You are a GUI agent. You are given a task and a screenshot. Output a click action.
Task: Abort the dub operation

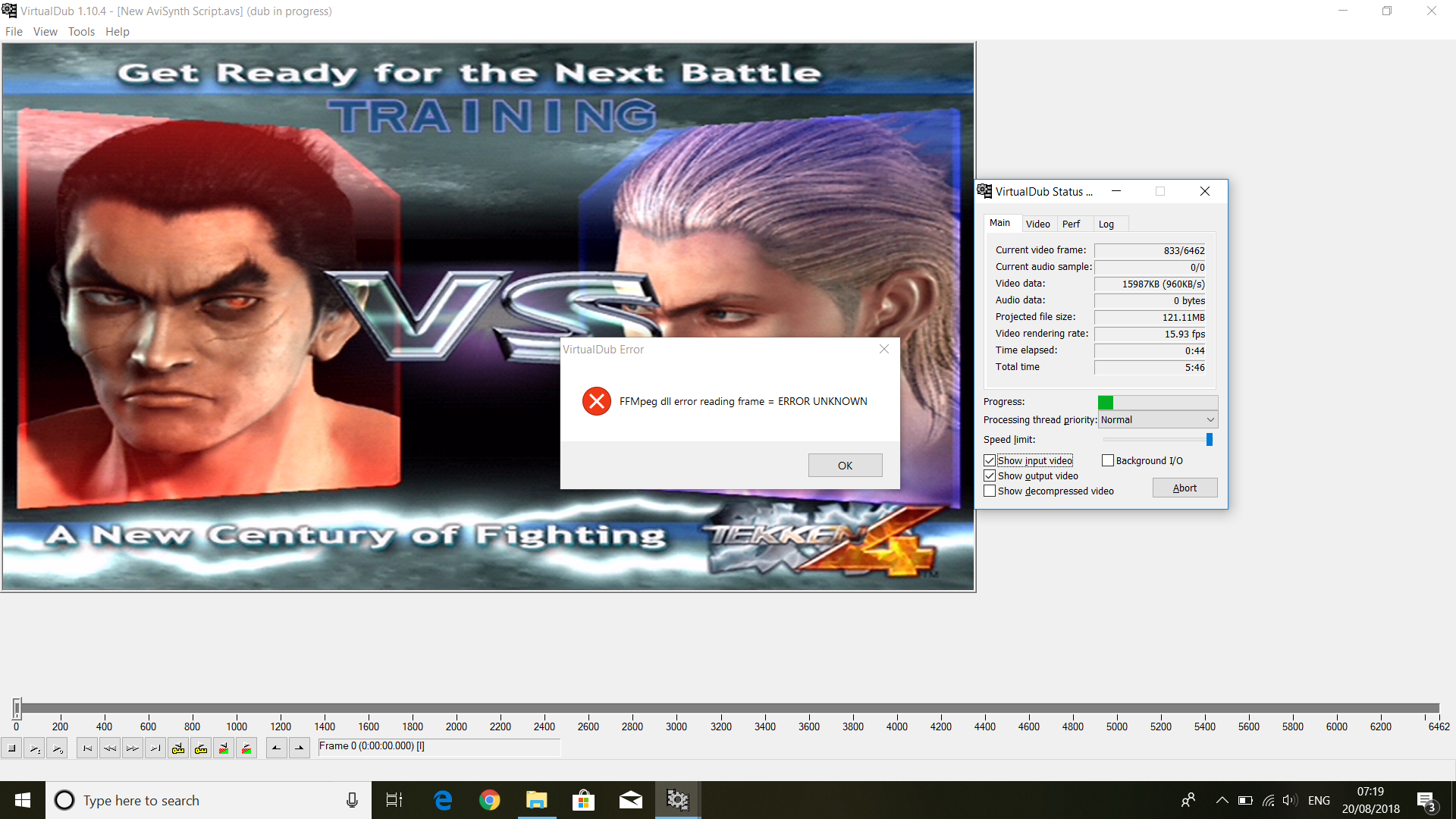[x=1185, y=488]
